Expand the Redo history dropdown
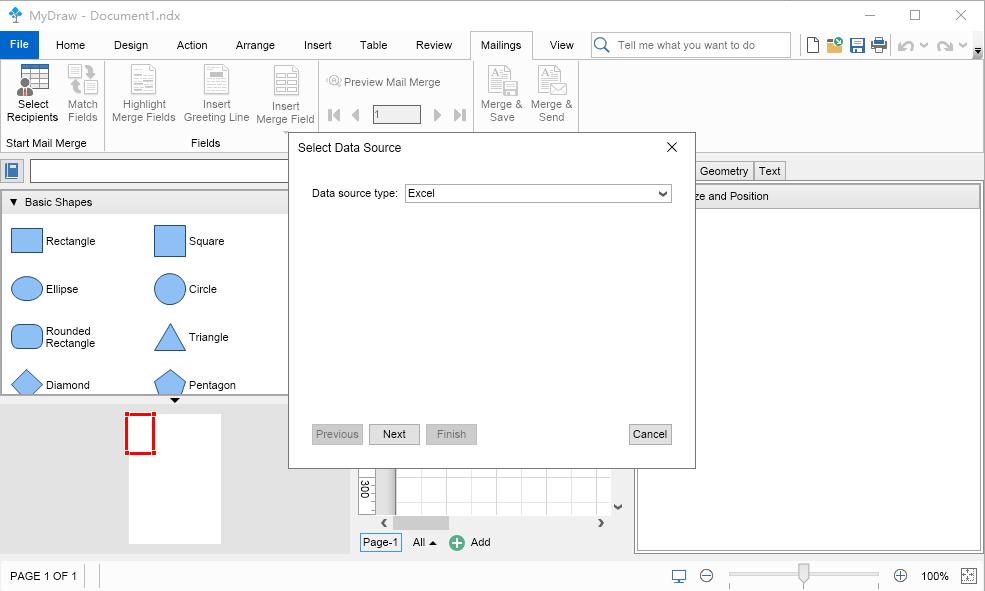The height and width of the screenshot is (591, 985). 962,45
